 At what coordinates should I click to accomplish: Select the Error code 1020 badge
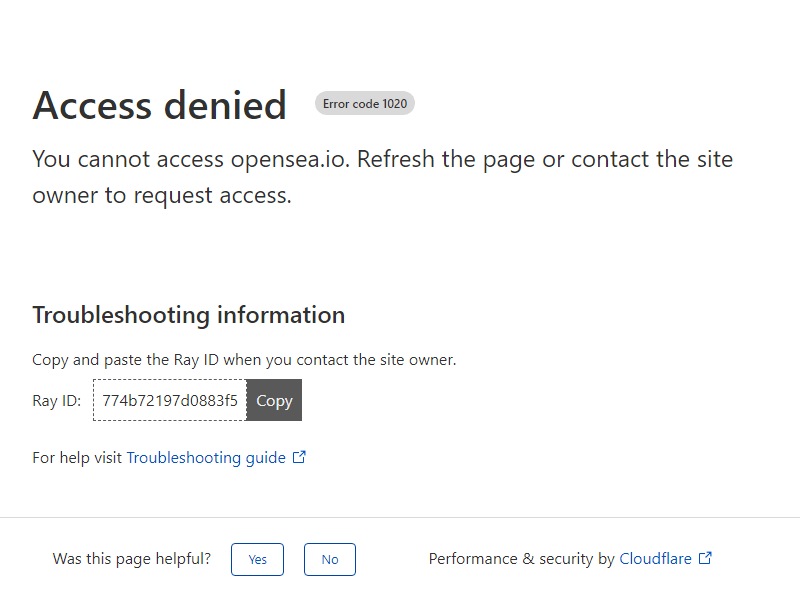tap(364, 103)
